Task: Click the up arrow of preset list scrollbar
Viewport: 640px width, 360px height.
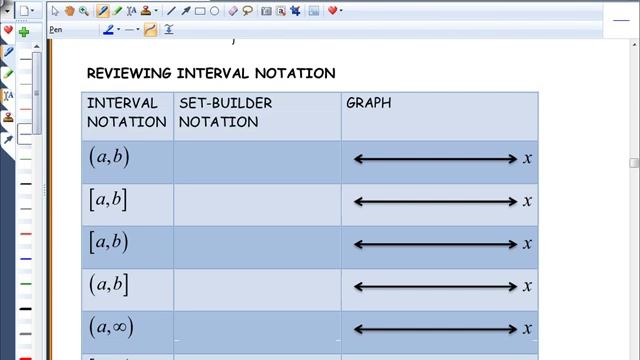Action: 37,47
